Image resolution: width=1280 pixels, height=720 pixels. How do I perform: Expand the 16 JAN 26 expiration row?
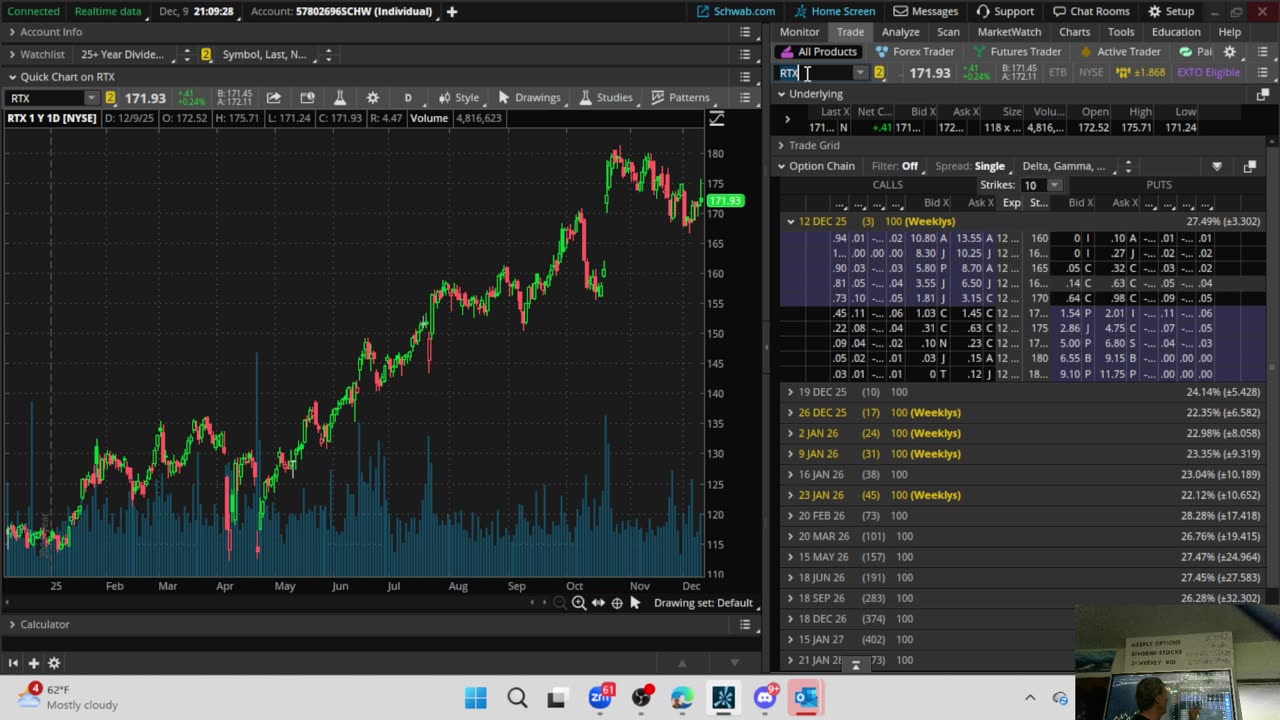pos(790,474)
